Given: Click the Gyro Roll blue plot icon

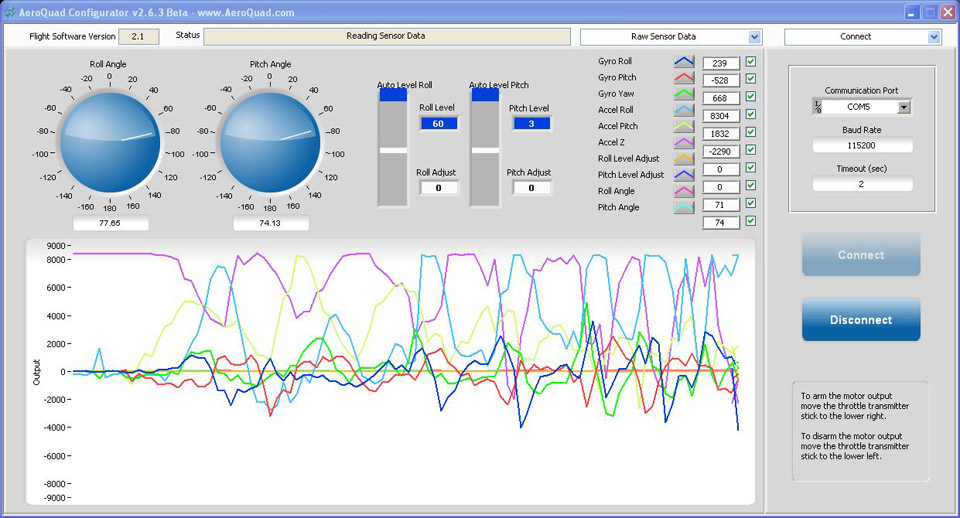Looking at the screenshot, I should pos(685,62).
